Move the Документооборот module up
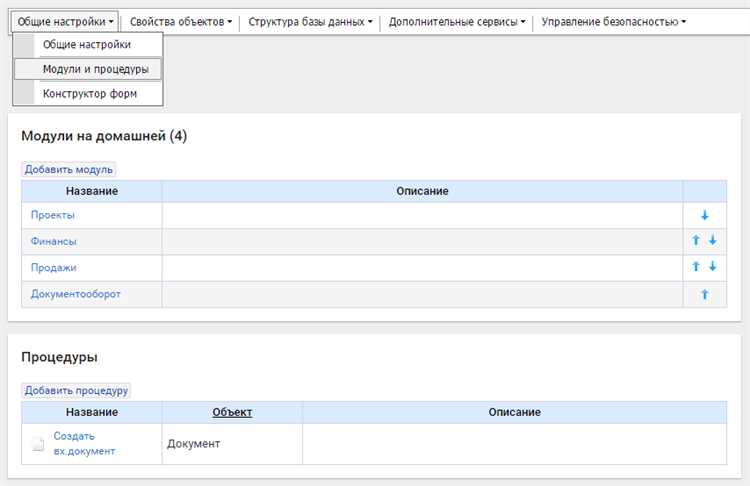The width and height of the screenshot is (750, 486). click(x=705, y=294)
